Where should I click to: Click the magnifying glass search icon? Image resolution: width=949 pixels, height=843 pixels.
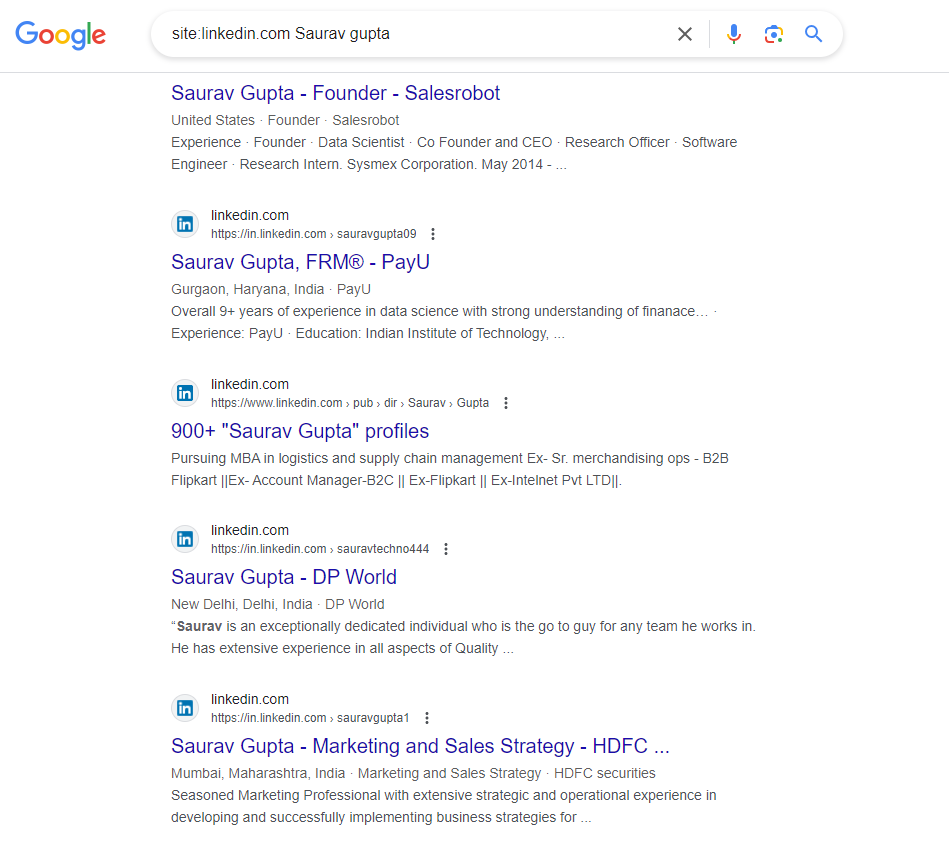[813, 33]
